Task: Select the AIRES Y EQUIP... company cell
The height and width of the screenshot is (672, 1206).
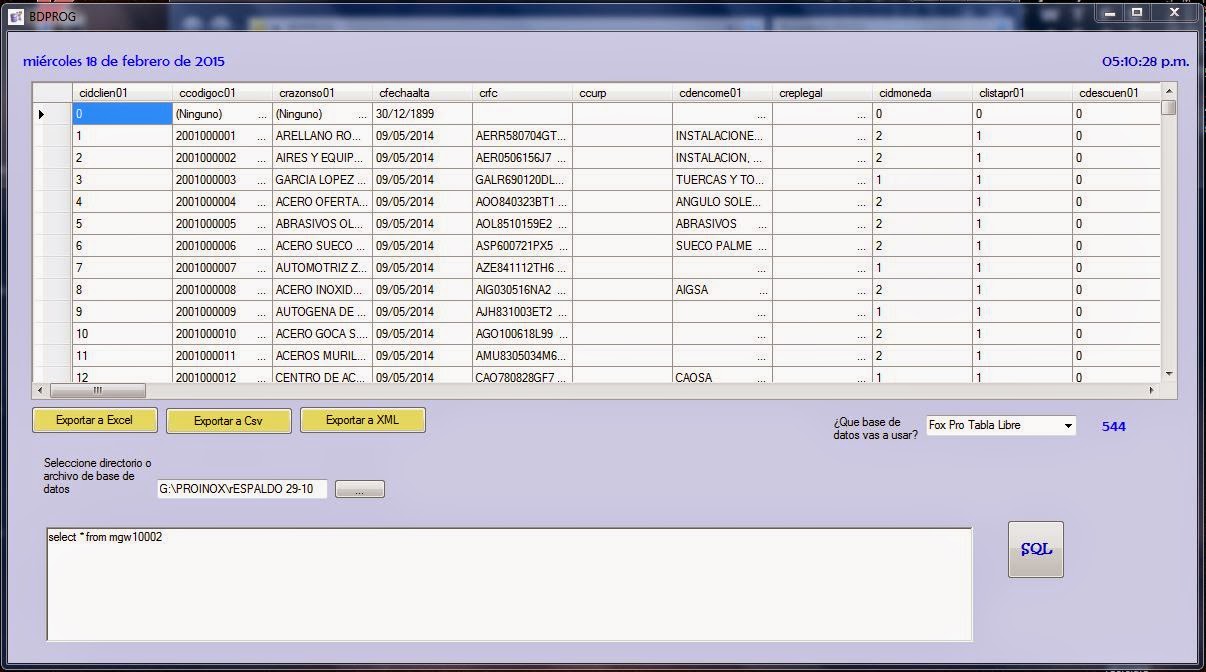Action: 322,158
